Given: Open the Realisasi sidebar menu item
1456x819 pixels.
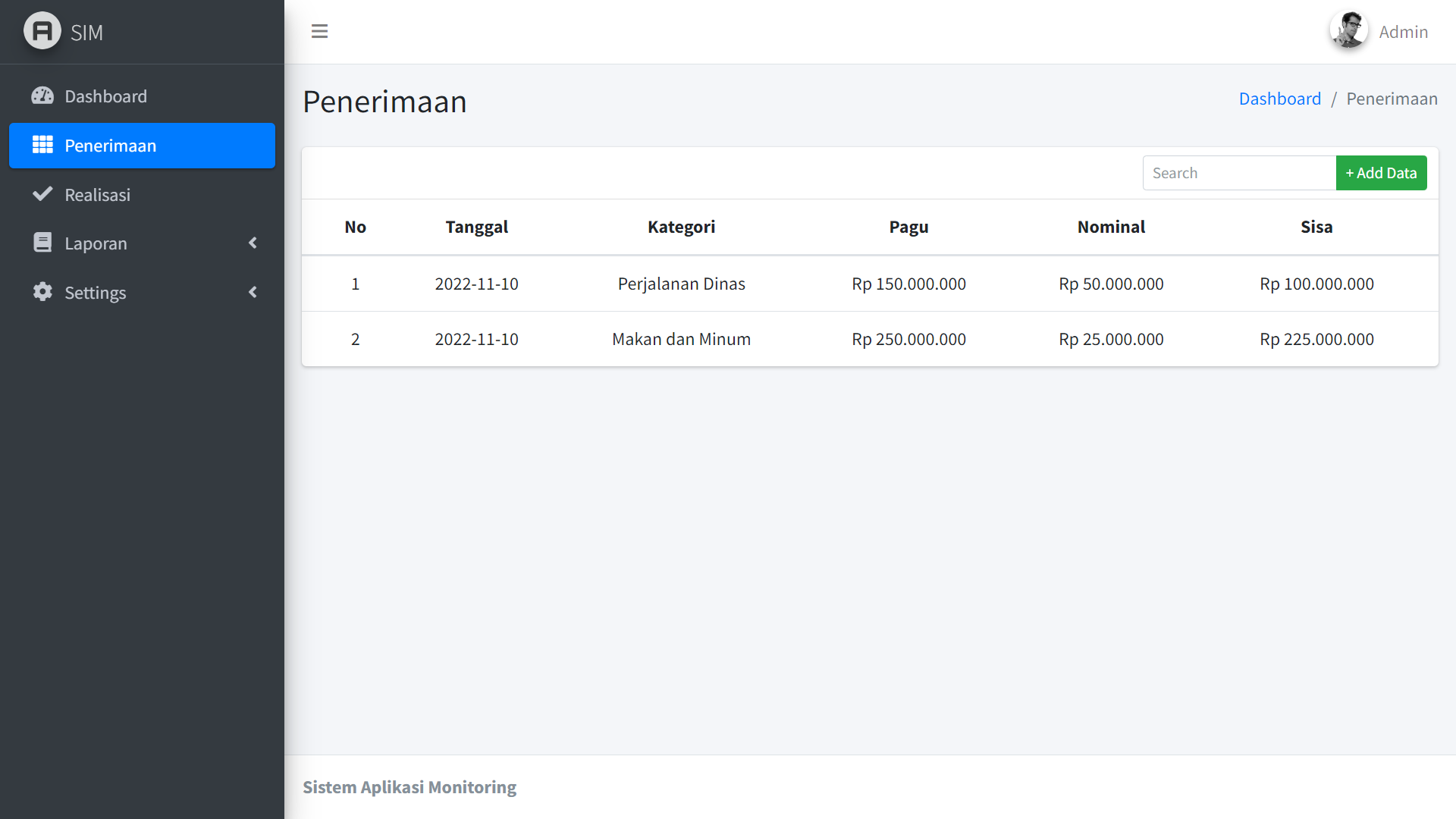Looking at the screenshot, I should click(x=98, y=195).
